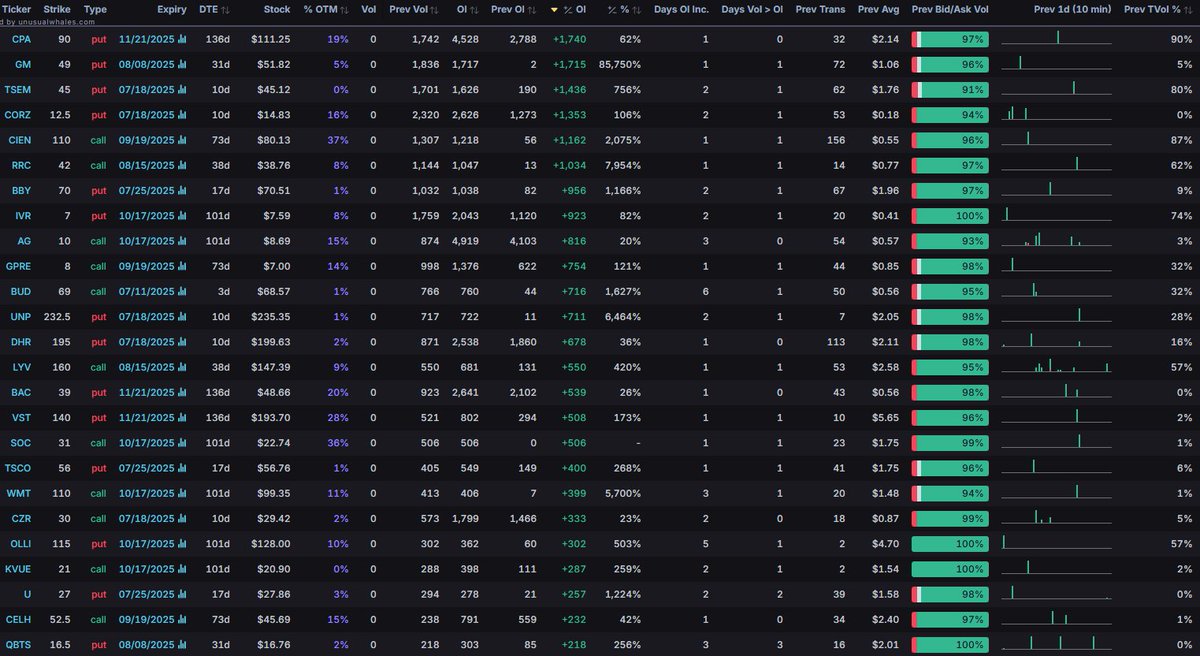Image resolution: width=1200 pixels, height=656 pixels.
Task: Select the +1,740 OI change for CPA
Action: pyautogui.click(x=568, y=38)
